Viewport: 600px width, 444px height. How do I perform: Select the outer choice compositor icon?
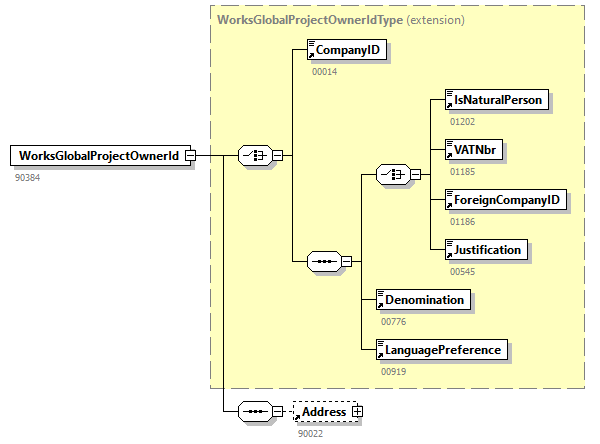click(255, 156)
